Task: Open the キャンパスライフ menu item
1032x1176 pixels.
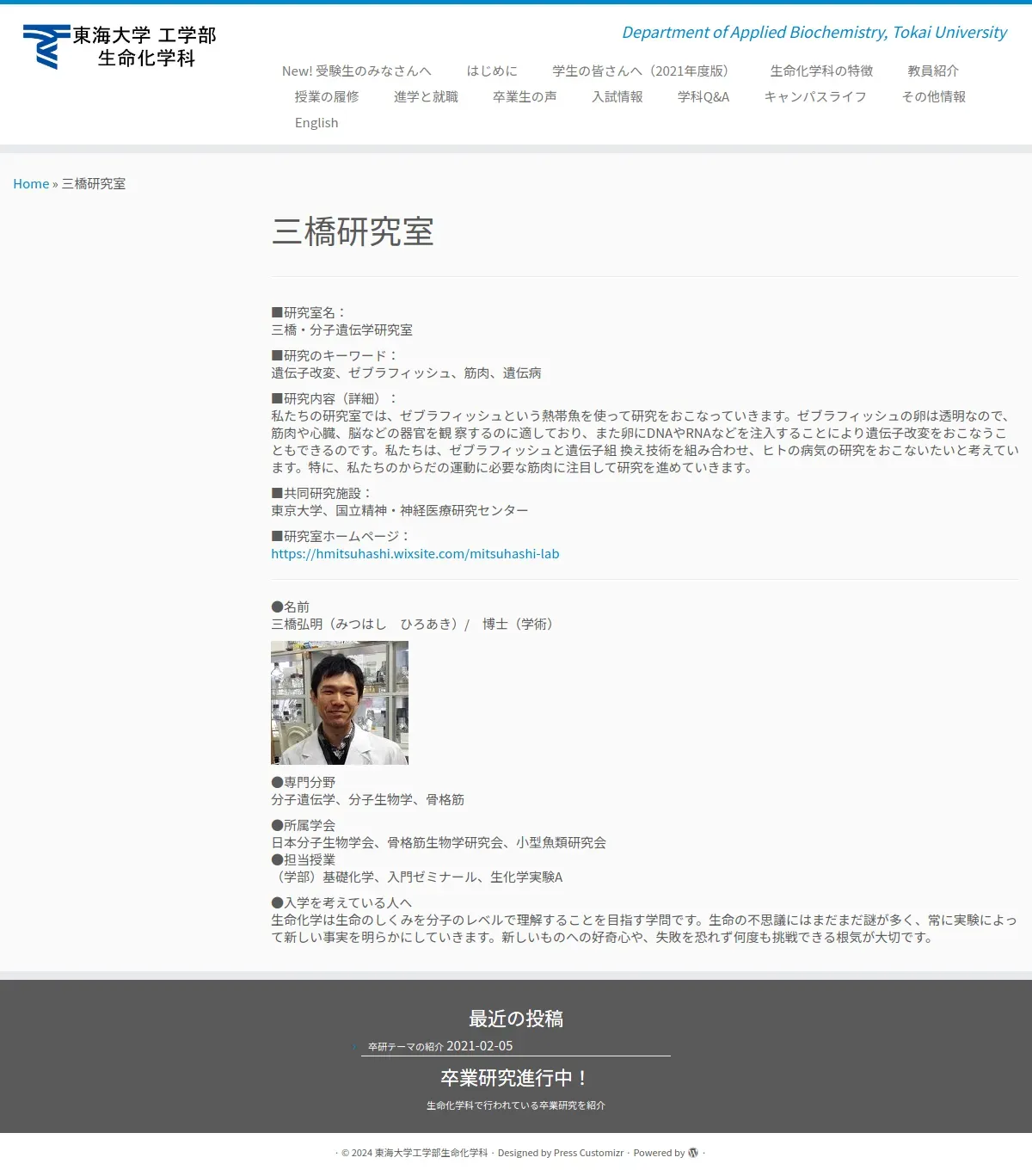Action: [x=815, y=97]
